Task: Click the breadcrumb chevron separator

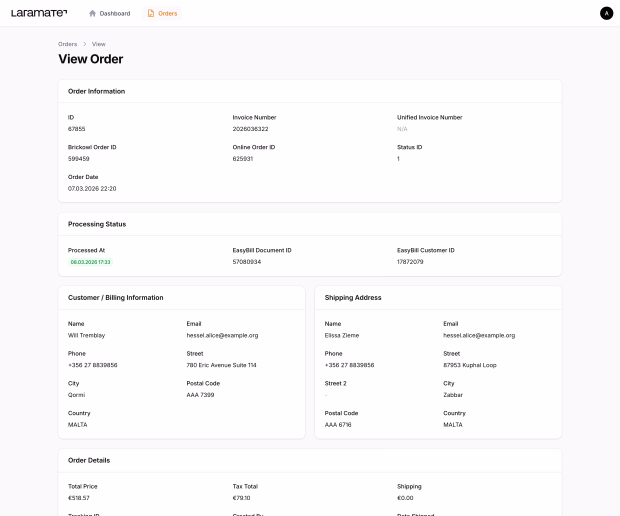Action: 84,44
